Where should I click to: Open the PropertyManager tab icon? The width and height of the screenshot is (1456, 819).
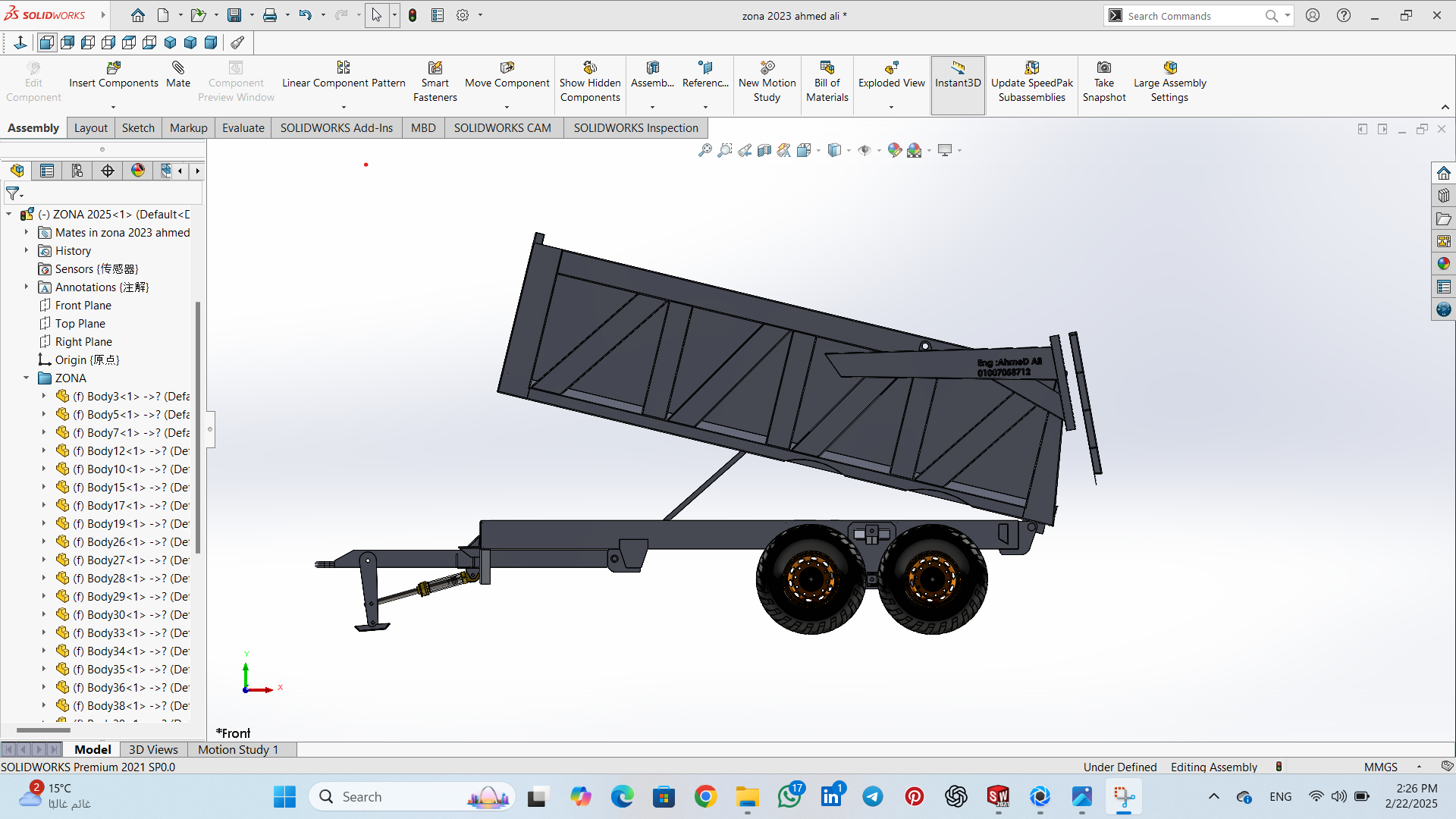click(x=47, y=171)
